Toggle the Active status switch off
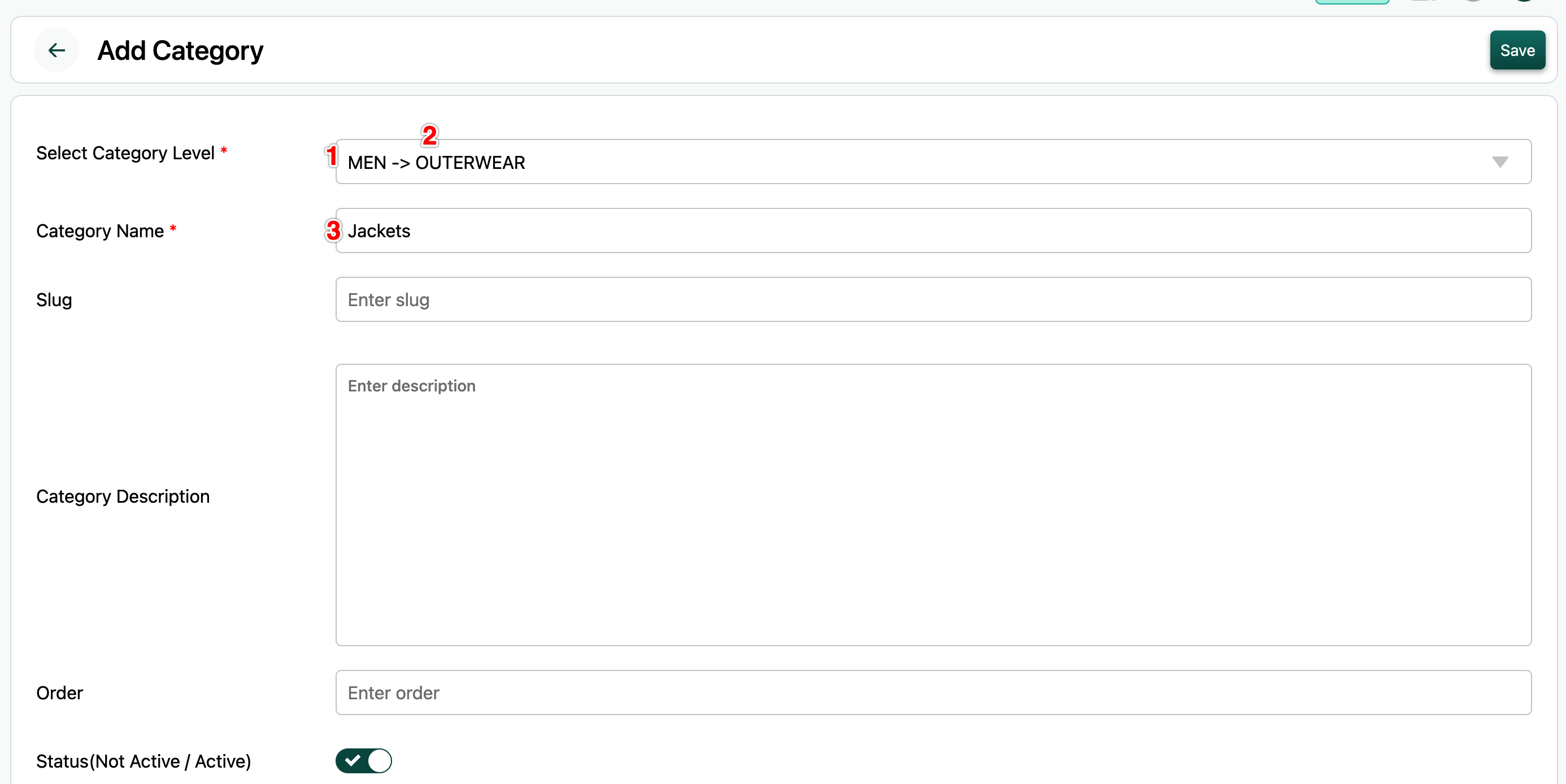Viewport: 1566px width, 784px height. [364, 760]
